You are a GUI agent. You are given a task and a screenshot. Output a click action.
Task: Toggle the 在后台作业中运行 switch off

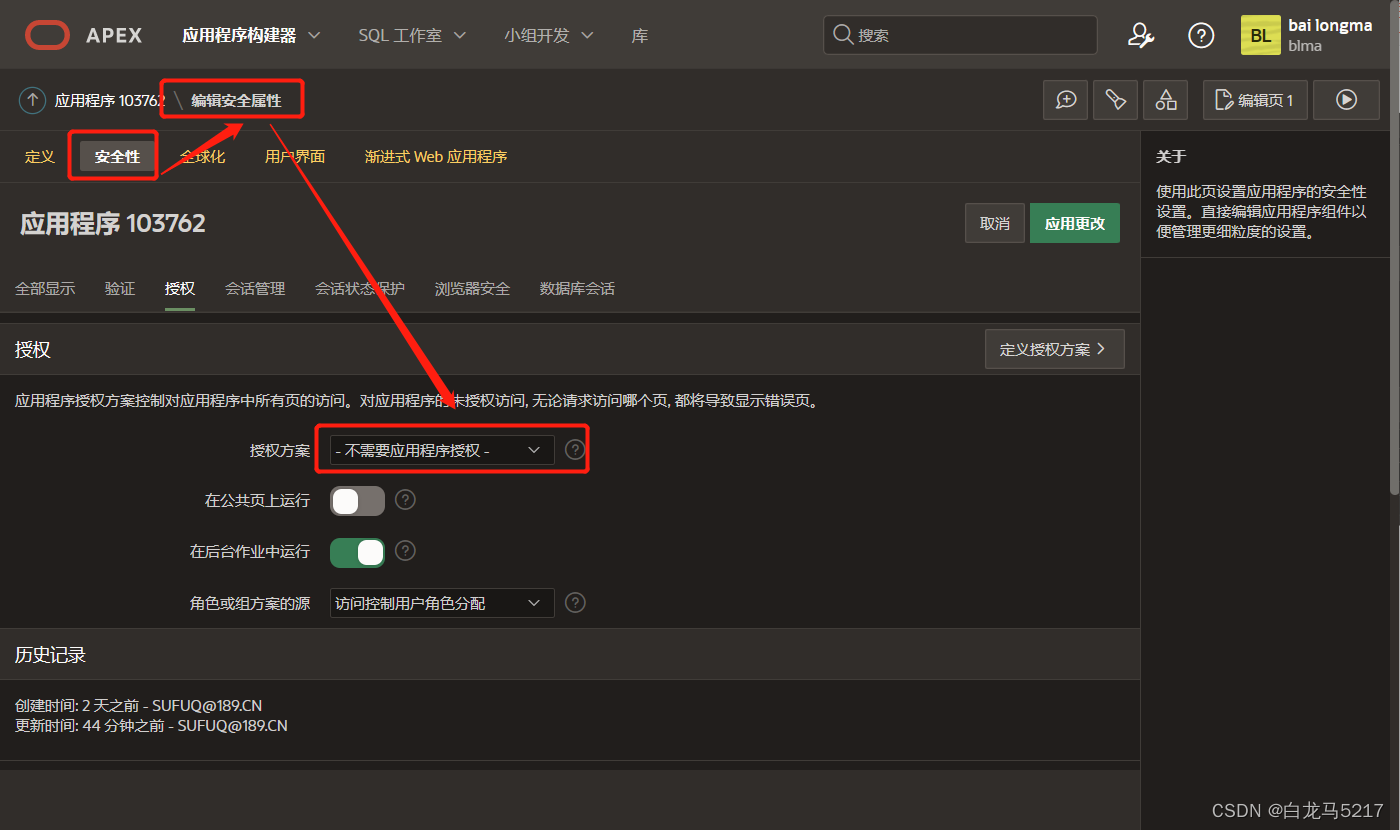(357, 551)
